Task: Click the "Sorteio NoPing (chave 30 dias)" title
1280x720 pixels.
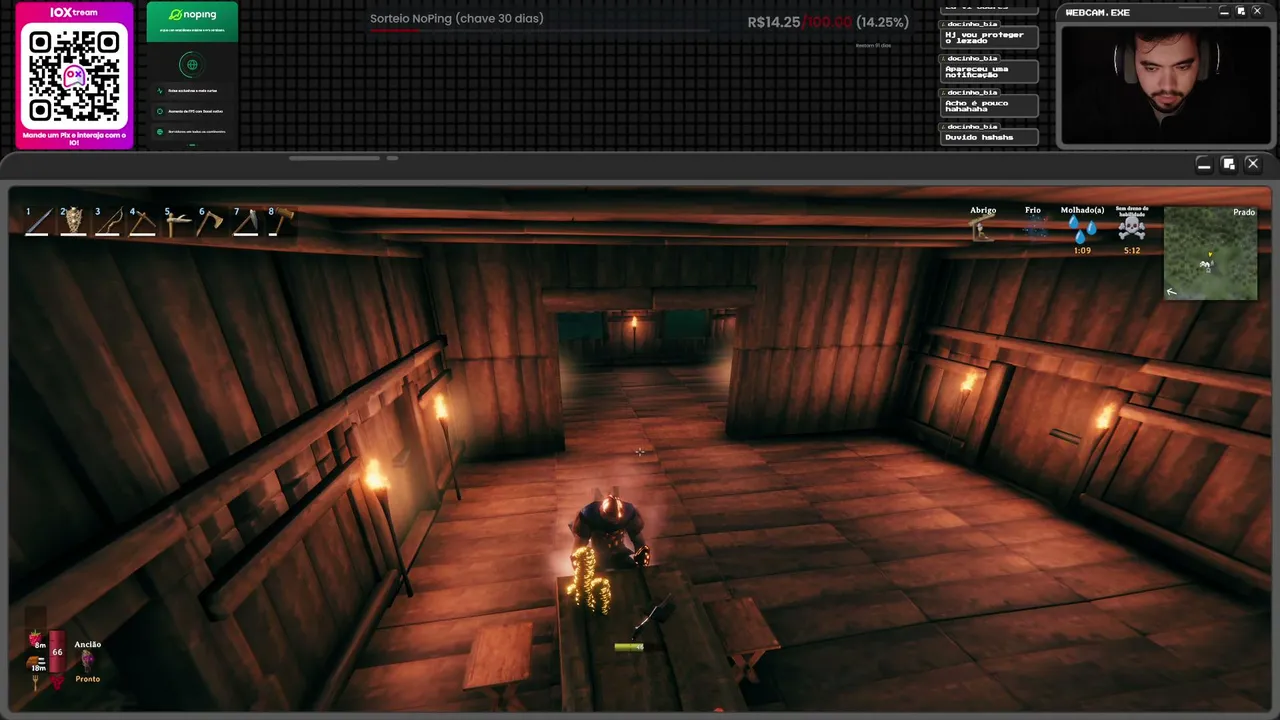Action: pyautogui.click(x=457, y=18)
